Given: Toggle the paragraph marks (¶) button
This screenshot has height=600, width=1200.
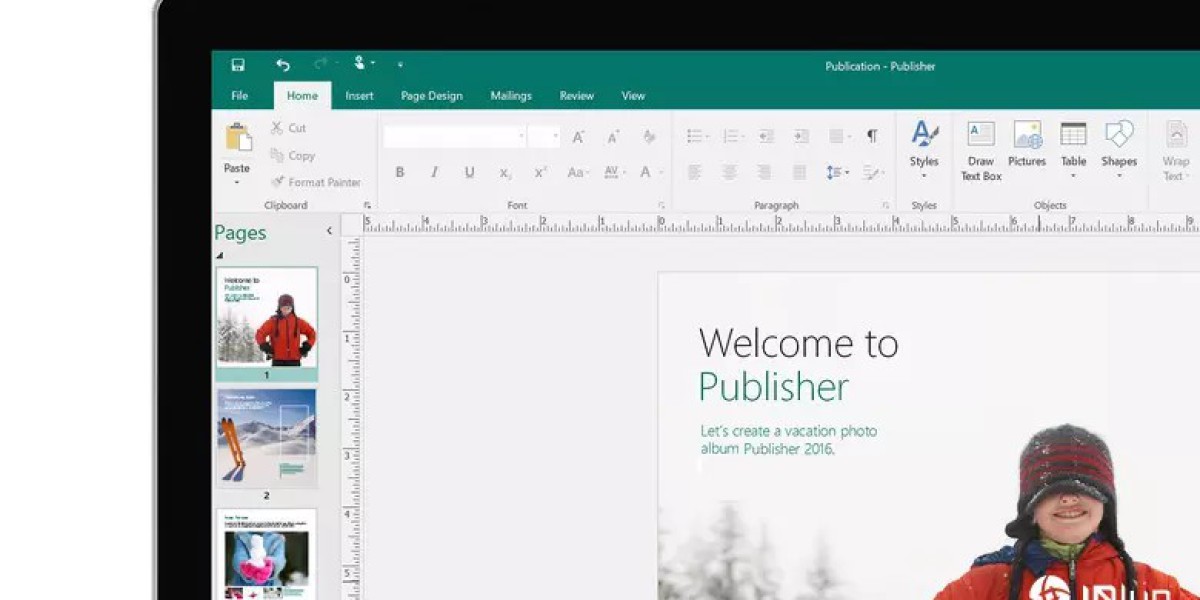Looking at the screenshot, I should point(871,136).
